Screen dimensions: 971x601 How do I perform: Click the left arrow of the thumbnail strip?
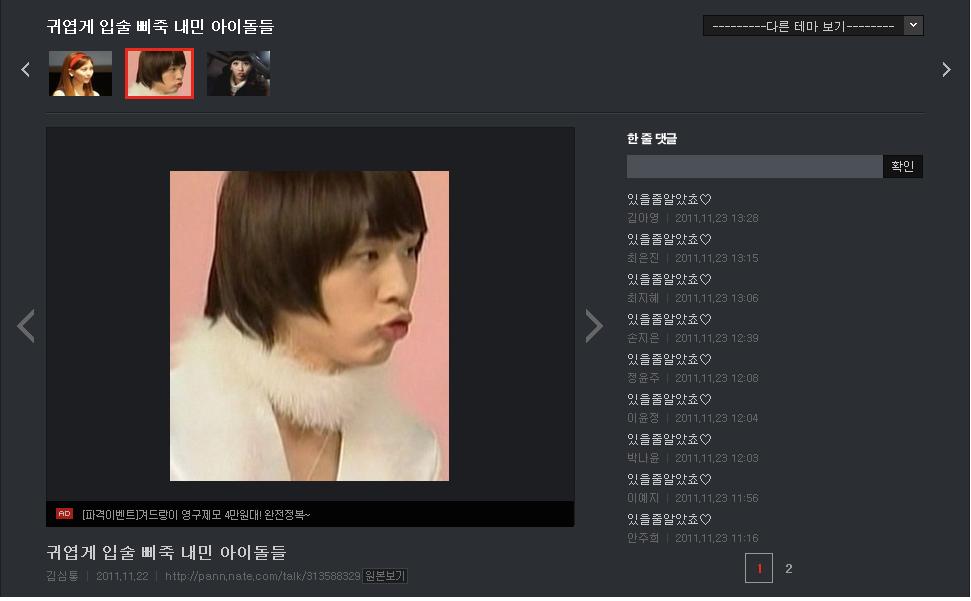[x=25, y=69]
